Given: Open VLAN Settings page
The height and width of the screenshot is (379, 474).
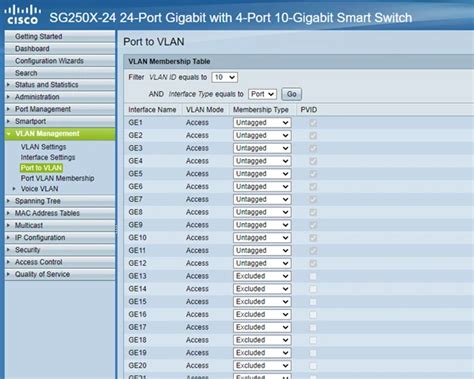Looking at the screenshot, I should pyautogui.click(x=43, y=147).
